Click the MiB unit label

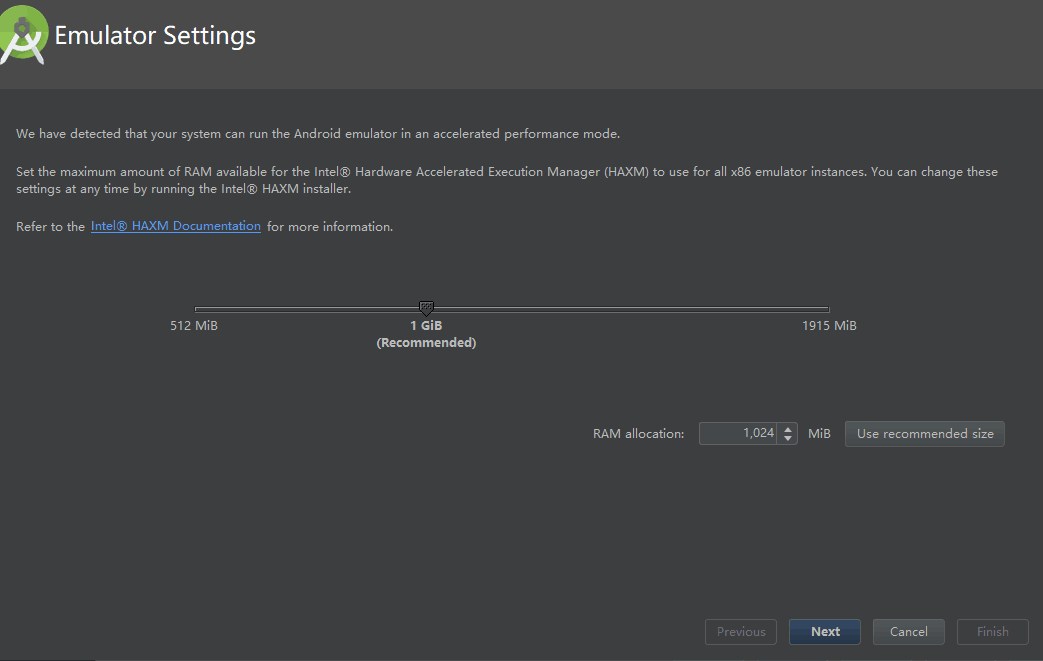pos(819,434)
